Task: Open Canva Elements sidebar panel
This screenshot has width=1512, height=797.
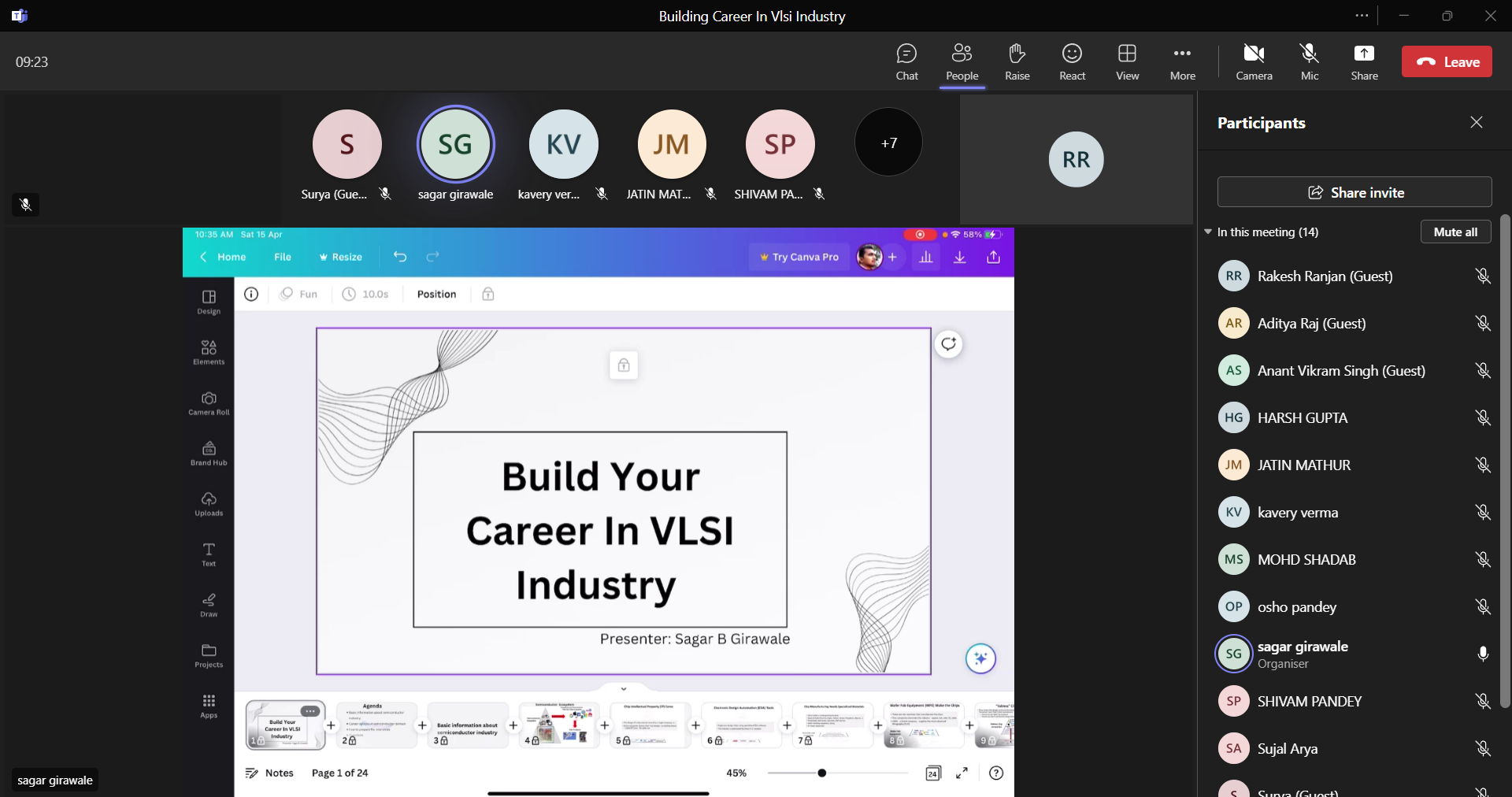Action: click(209, 352)
